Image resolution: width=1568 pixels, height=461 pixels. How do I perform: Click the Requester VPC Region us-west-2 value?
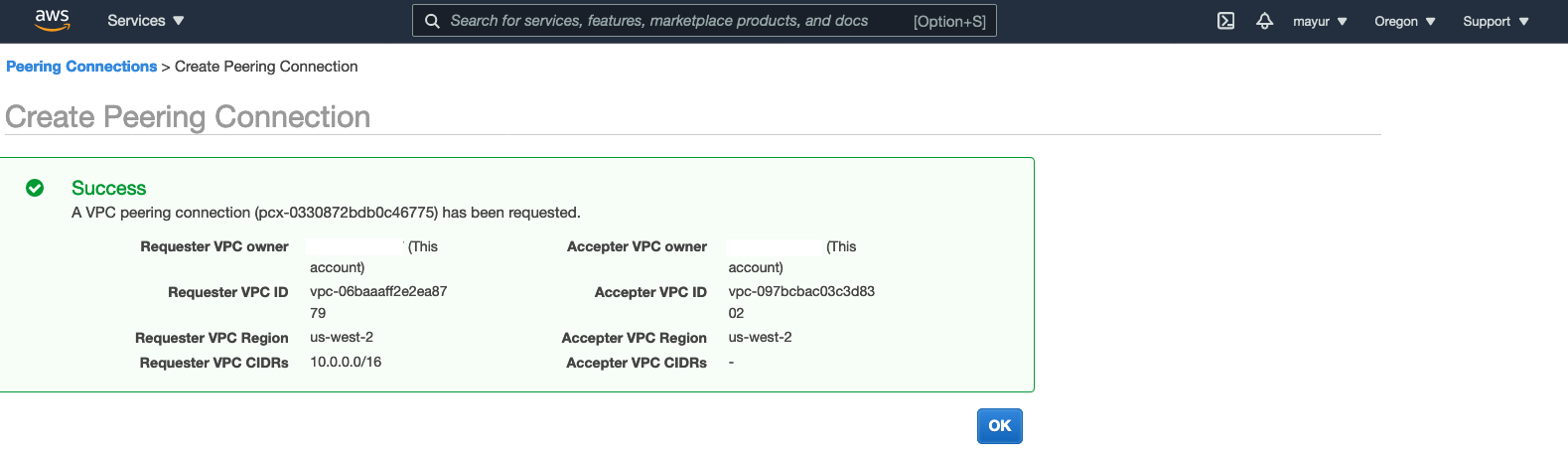[342, 337]
